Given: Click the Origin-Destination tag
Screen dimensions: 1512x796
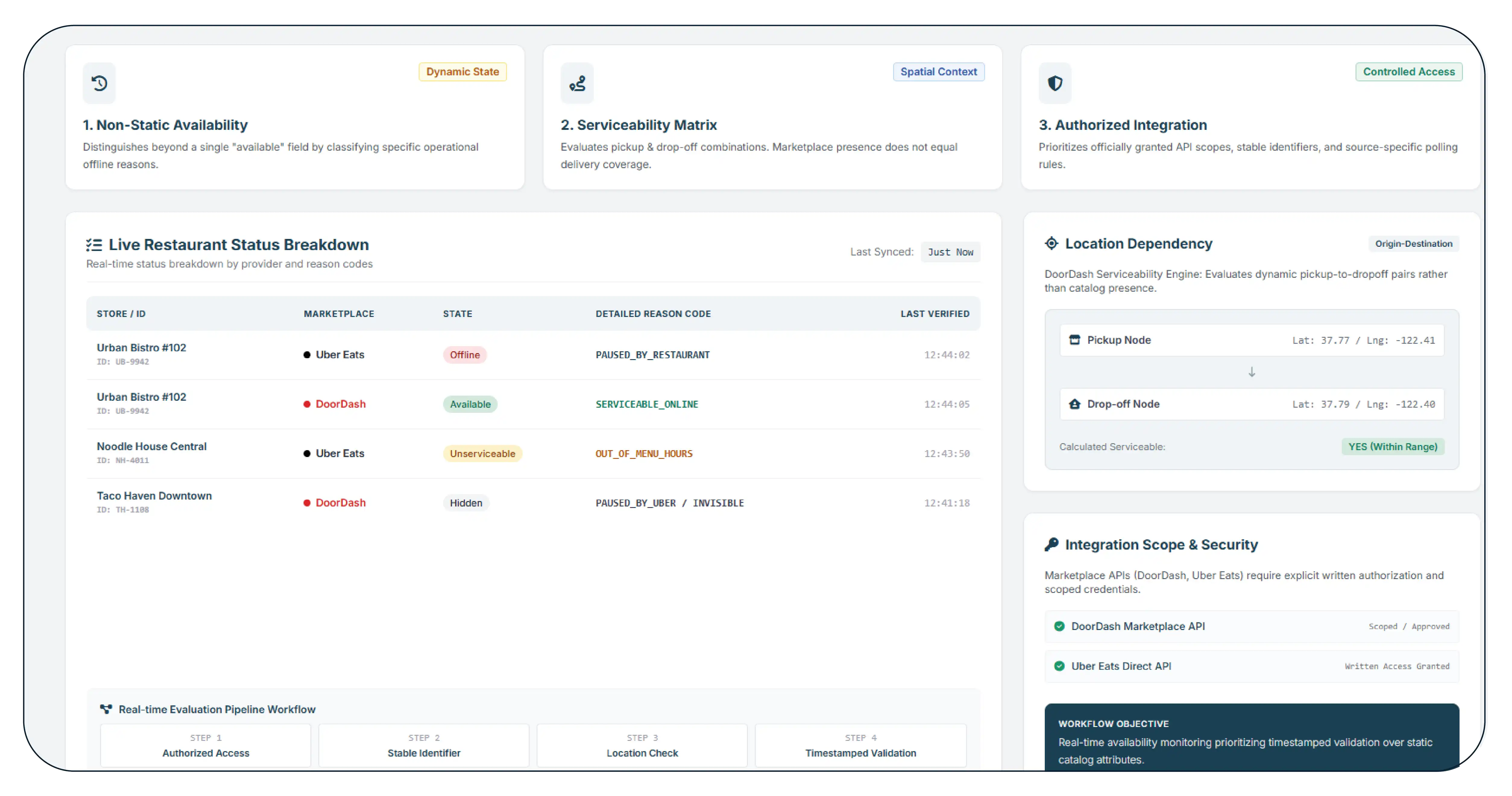Looking at the screenshot, I should click(1413, 243).
